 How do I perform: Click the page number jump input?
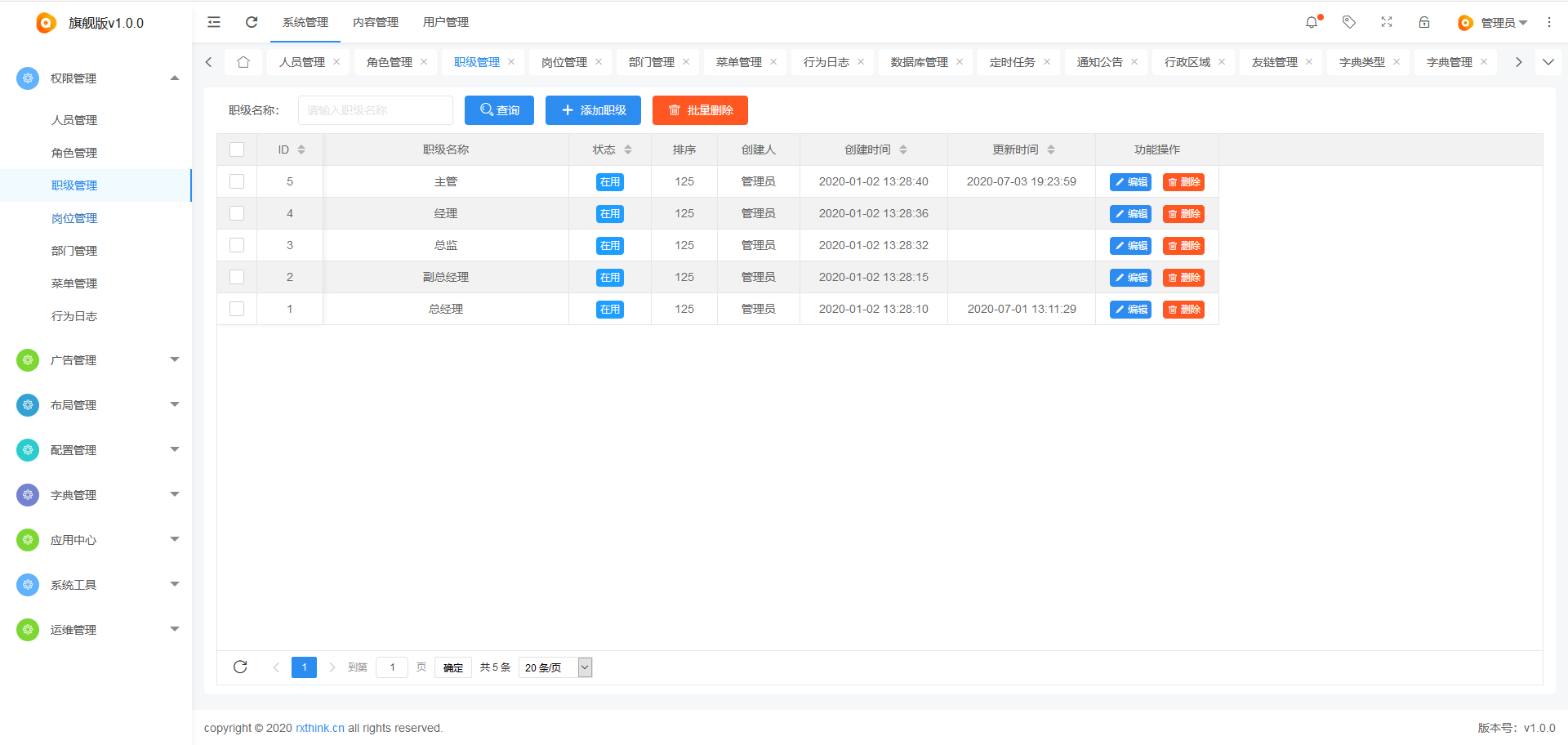(392, 667)
